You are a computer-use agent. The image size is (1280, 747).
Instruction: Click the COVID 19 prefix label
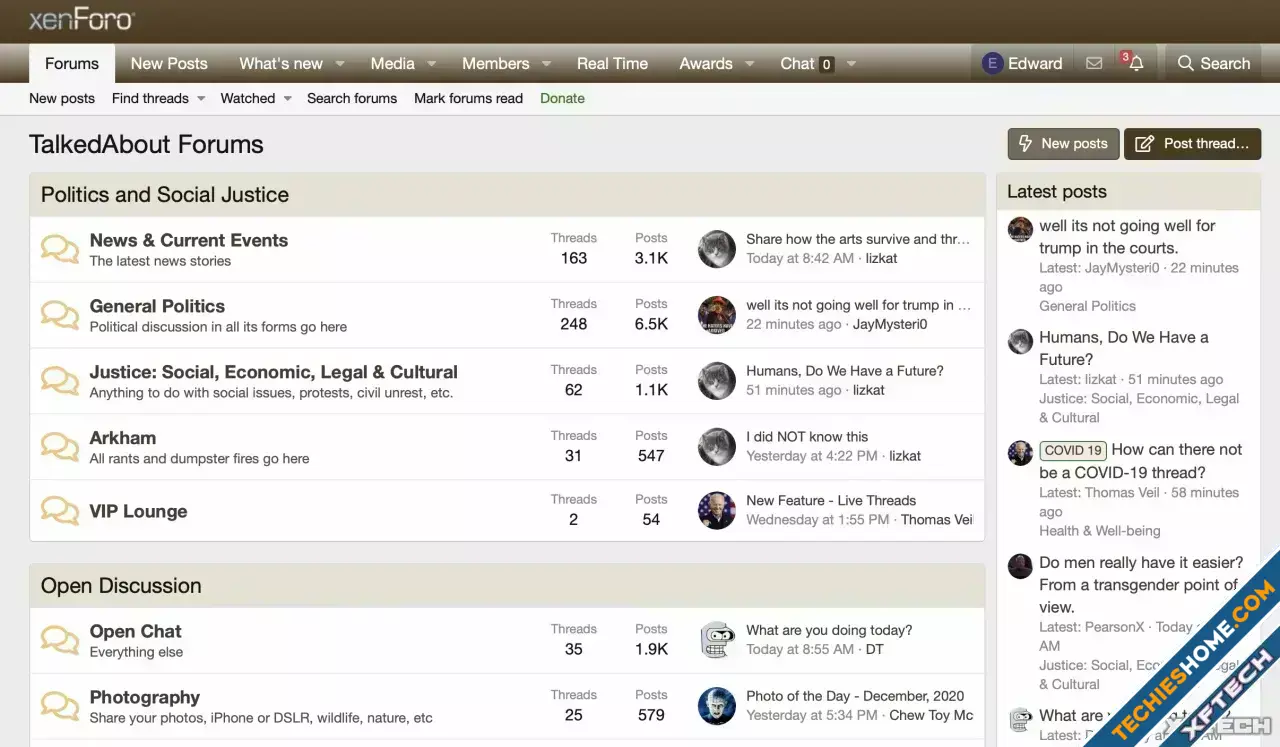click(x=1073, y=451)
